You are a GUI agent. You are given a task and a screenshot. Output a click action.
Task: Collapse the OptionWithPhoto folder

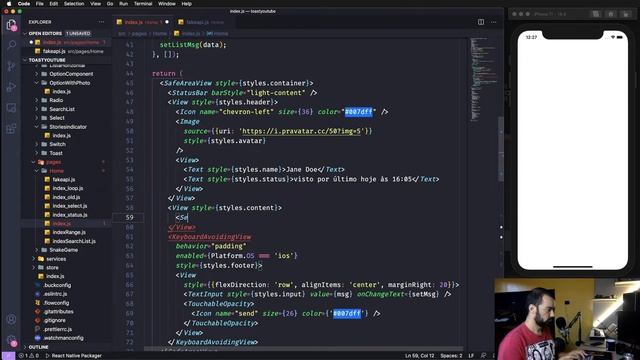click(x=69, y=83)
